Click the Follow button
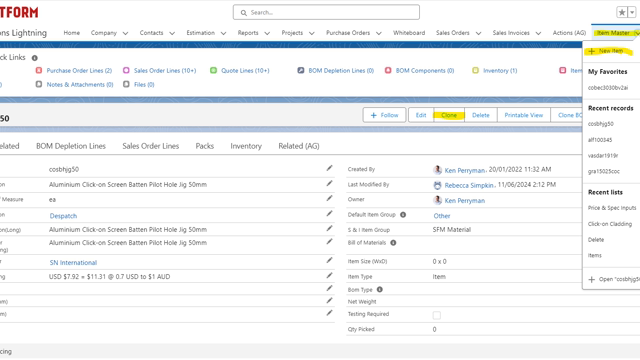 (384, 115)
